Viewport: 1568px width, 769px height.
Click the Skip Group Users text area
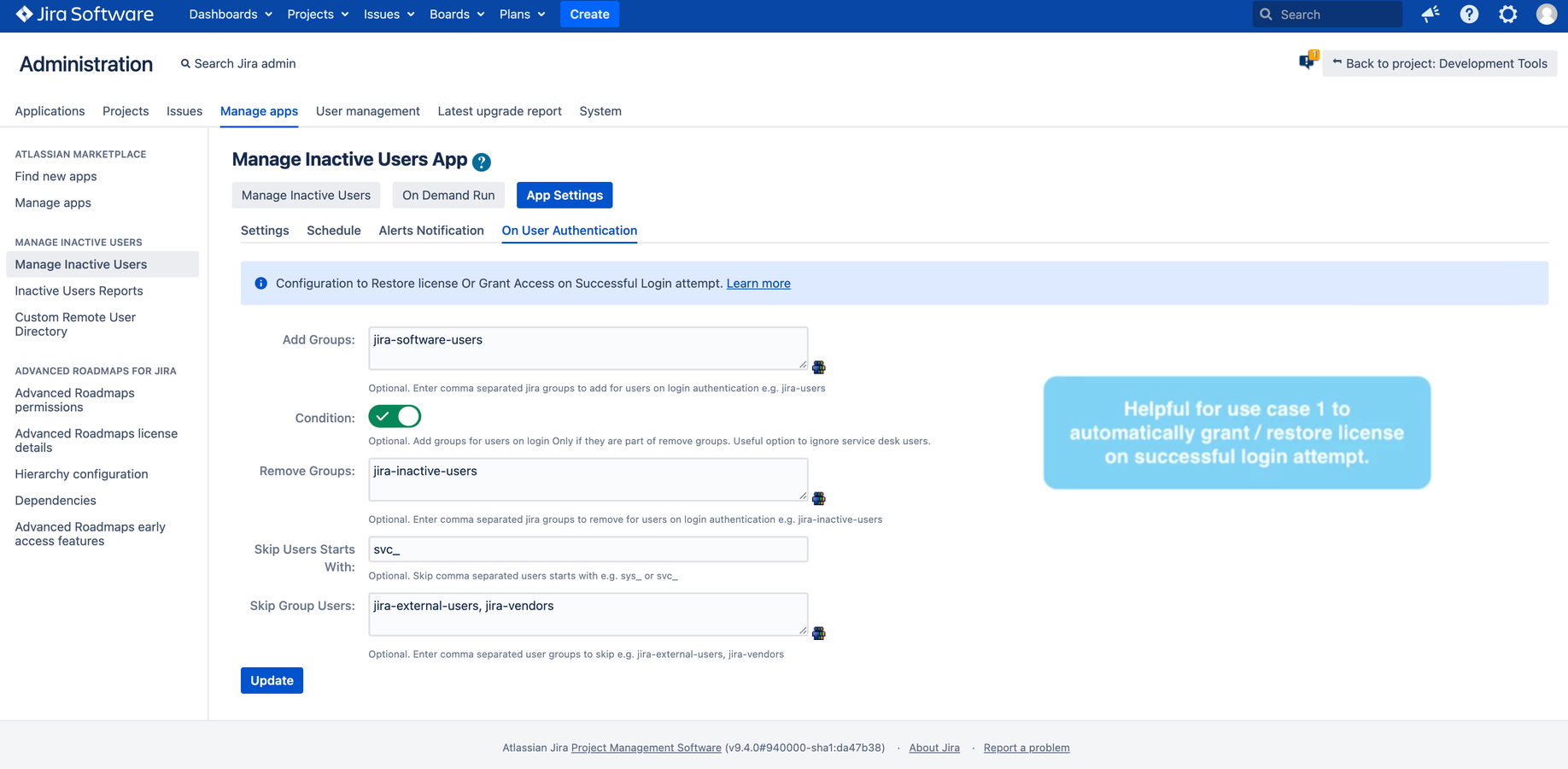[588, 614]
